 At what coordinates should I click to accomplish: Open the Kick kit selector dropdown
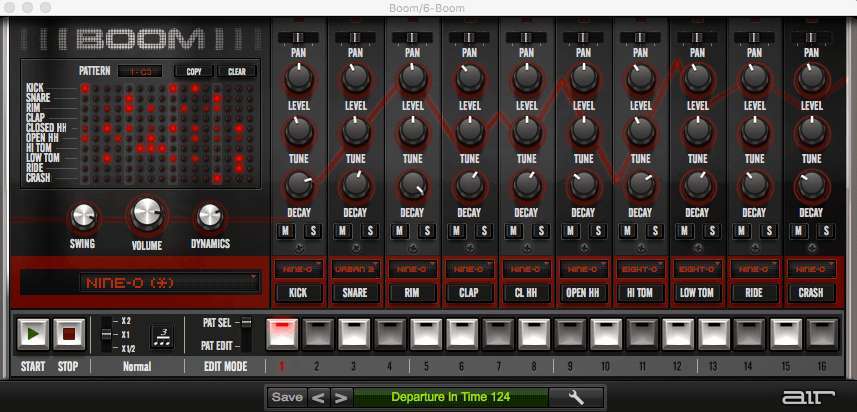coord(299,269)
